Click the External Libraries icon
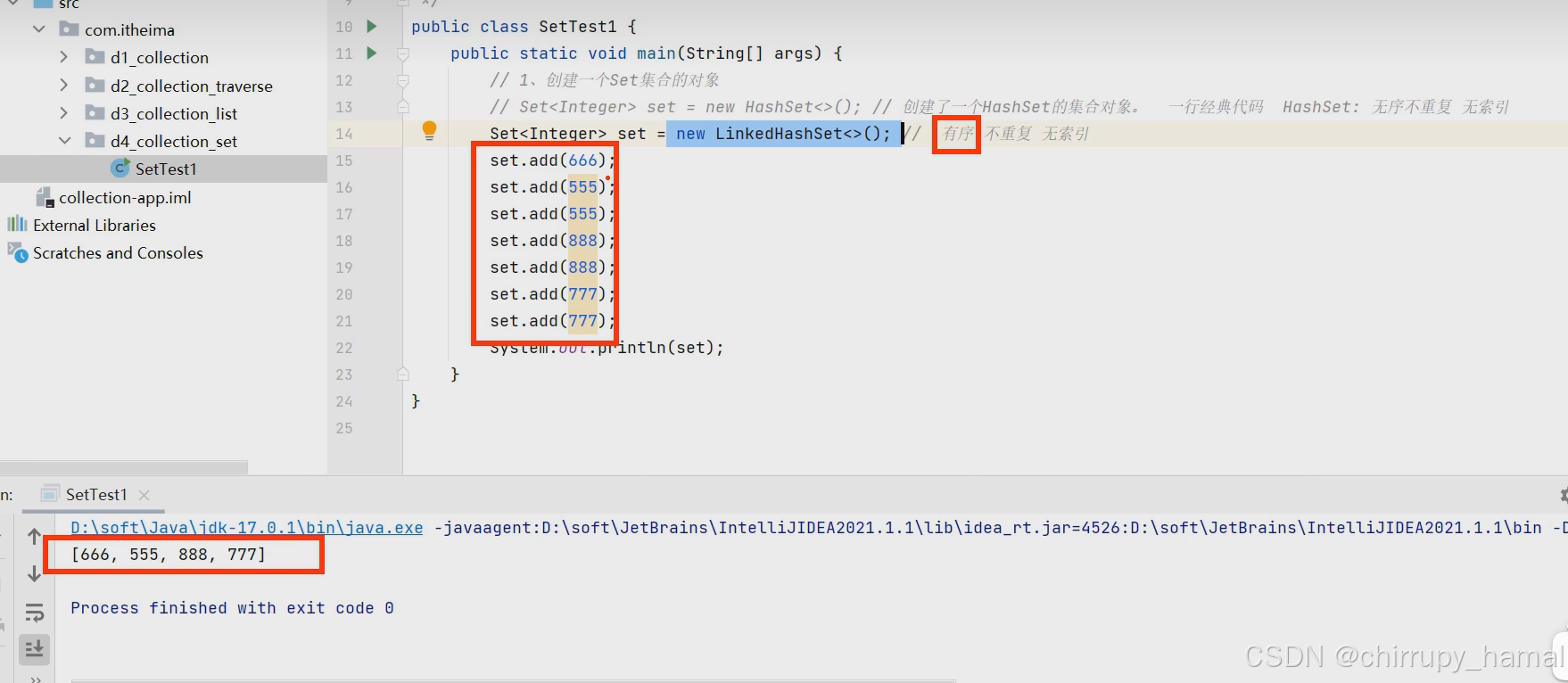 click(17, 224)
